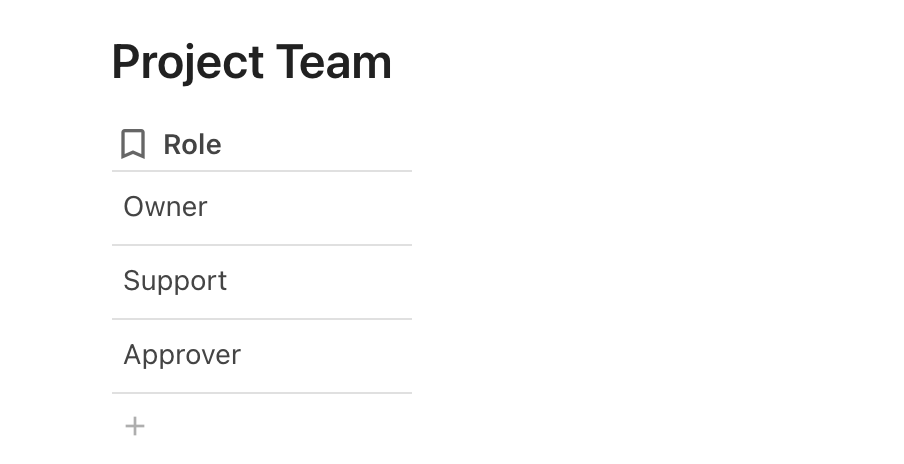Image resolution: width=904 pixels, height=464 pixels.
Task: Edit the Owner role entry
Action: [165, 207]
